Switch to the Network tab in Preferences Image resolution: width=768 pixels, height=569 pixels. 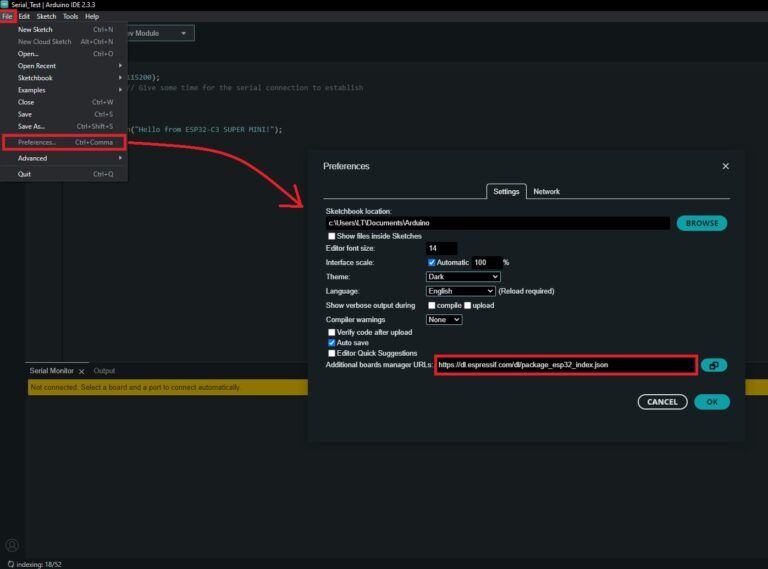pyautogui.click(x=546, y=191)
